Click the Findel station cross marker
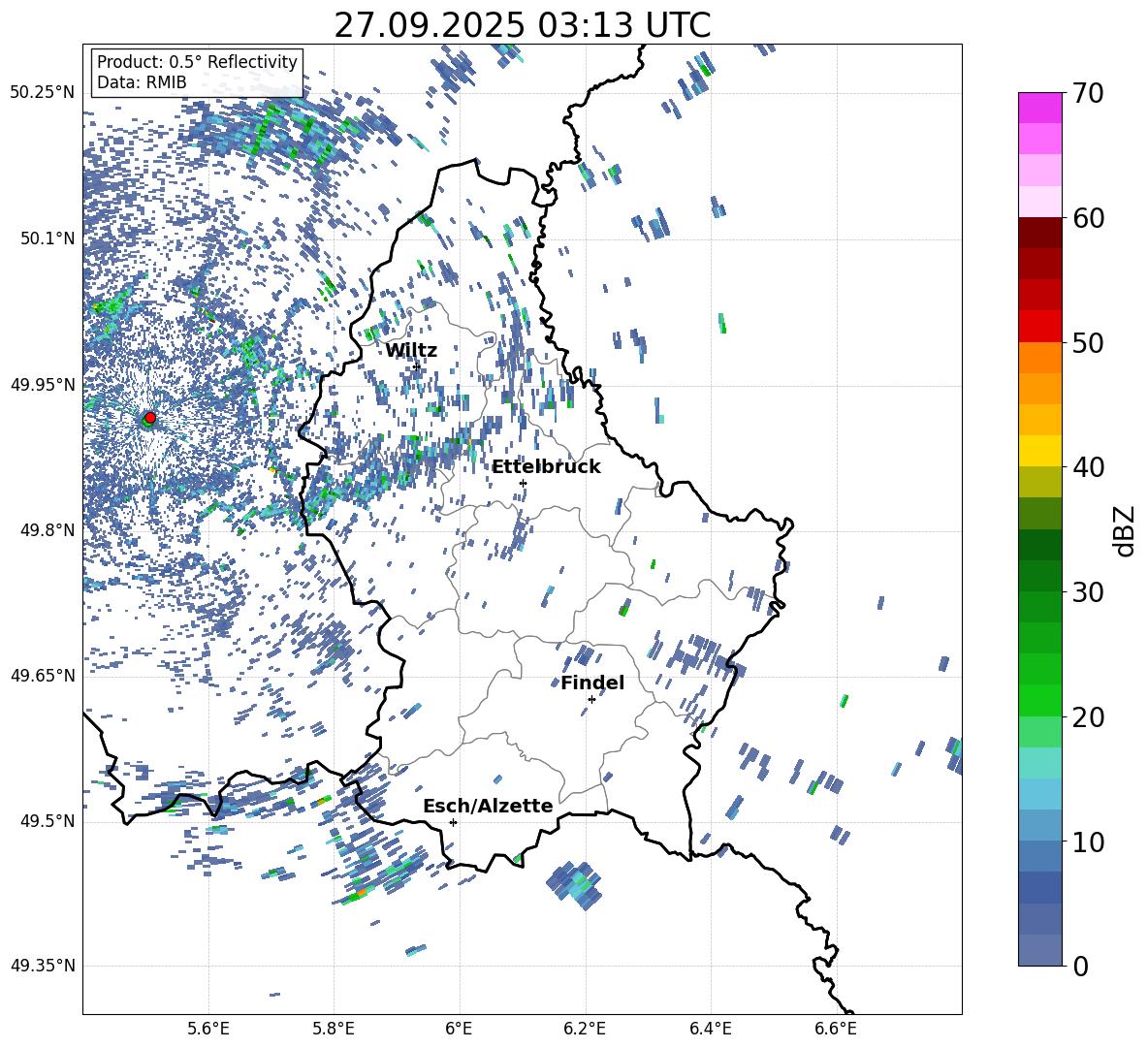The image size is (1148, 1048). [591, 700]
